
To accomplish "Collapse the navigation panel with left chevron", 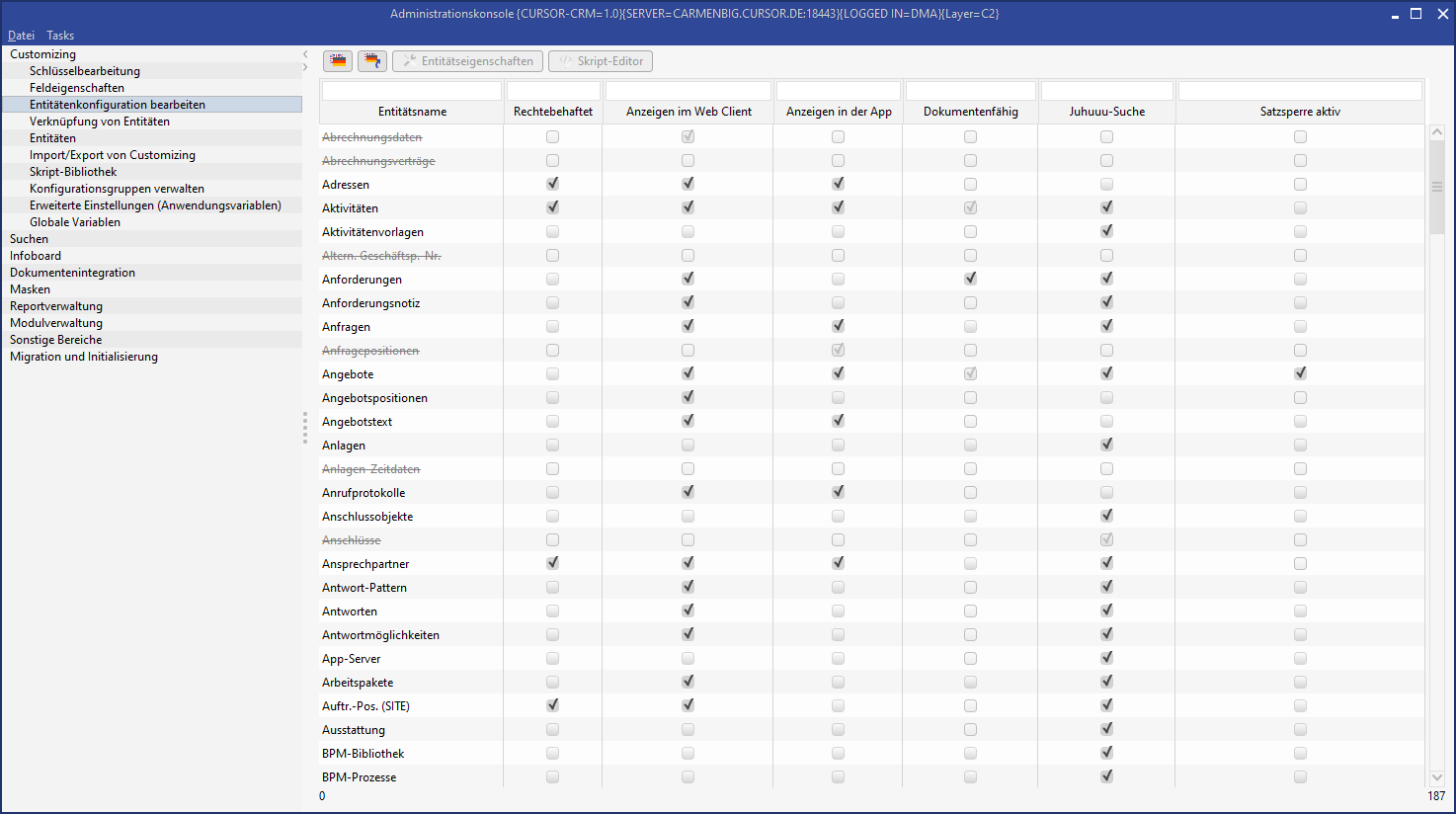I will pos(305,54).
